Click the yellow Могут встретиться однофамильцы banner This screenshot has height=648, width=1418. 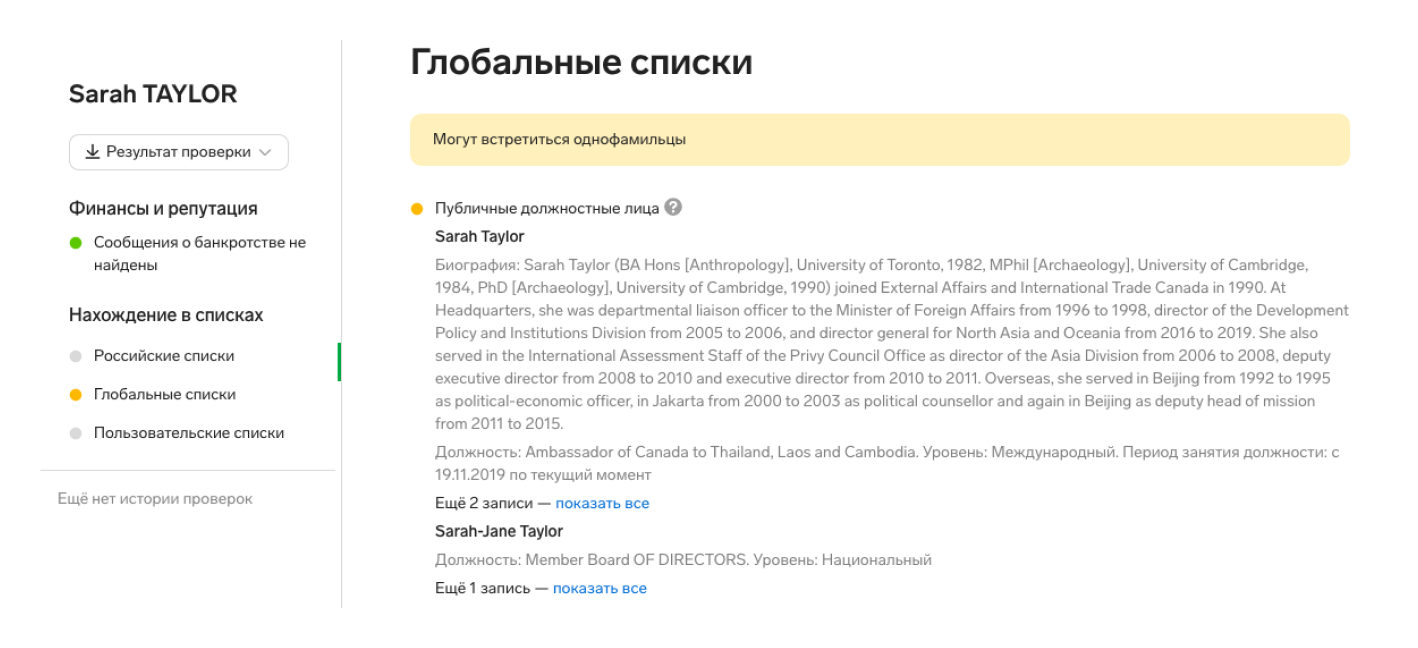coord(879,139)
